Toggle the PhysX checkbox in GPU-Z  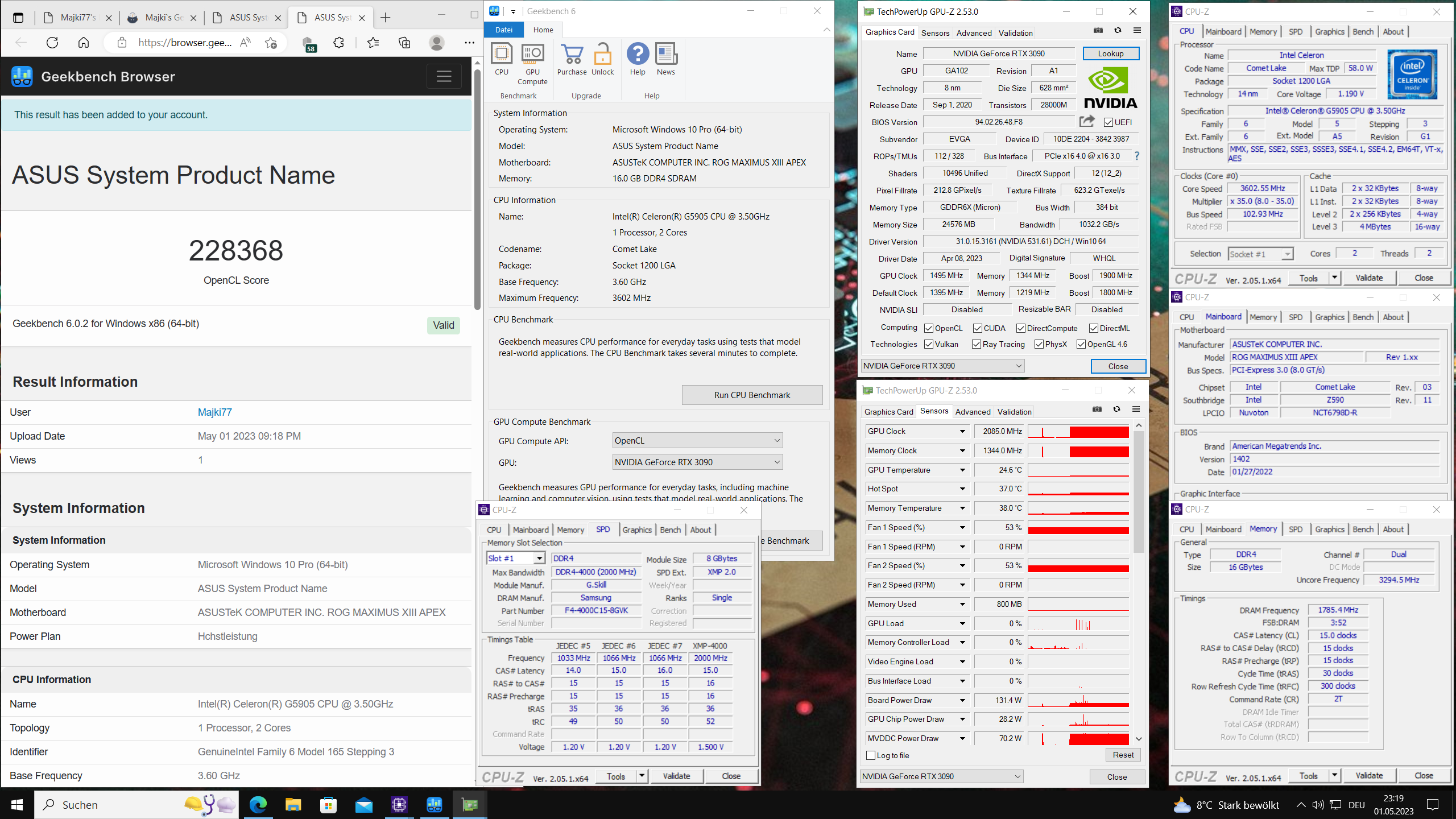(x=1039, y=344)
